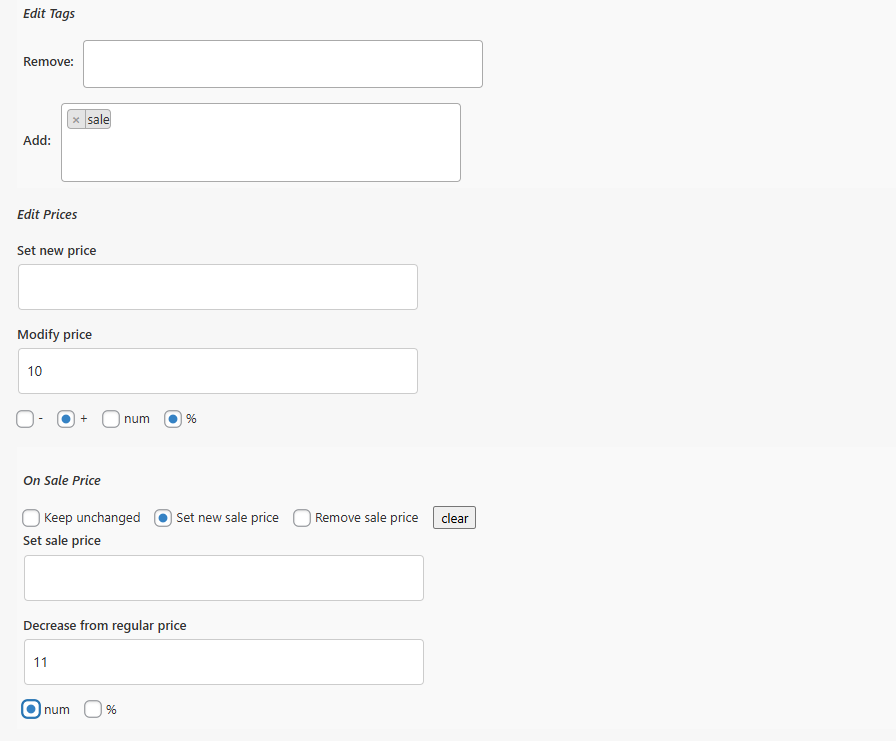This screenshot has width=896, height=741.
Task: Select the "-" option for Modify price
Action: 24,419
